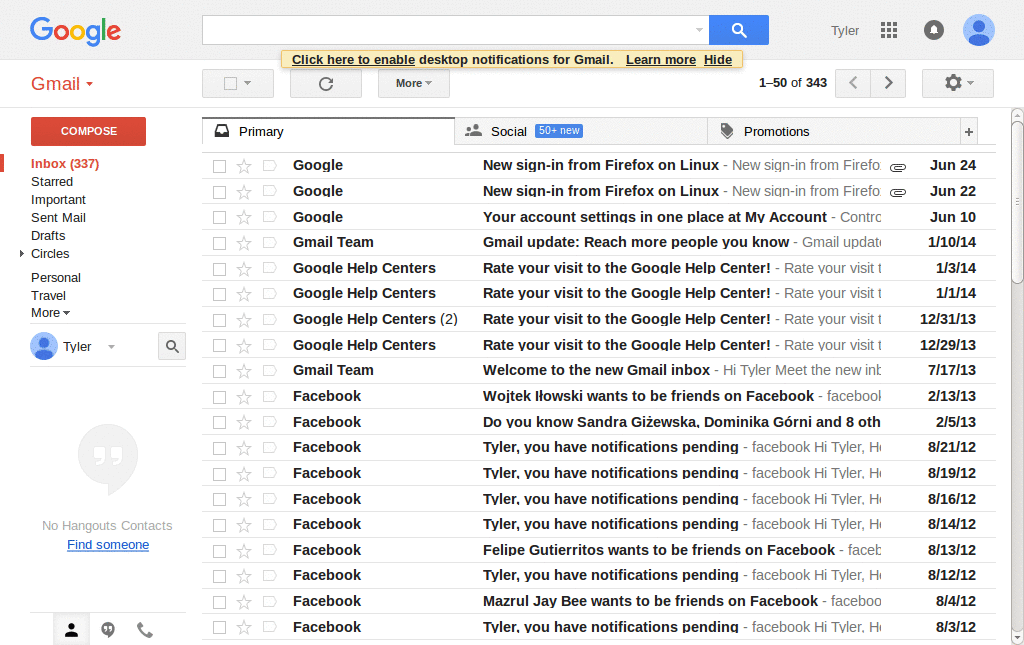Click the Tyler name in top bar
Screen dimensions: 1024x645
844,31
